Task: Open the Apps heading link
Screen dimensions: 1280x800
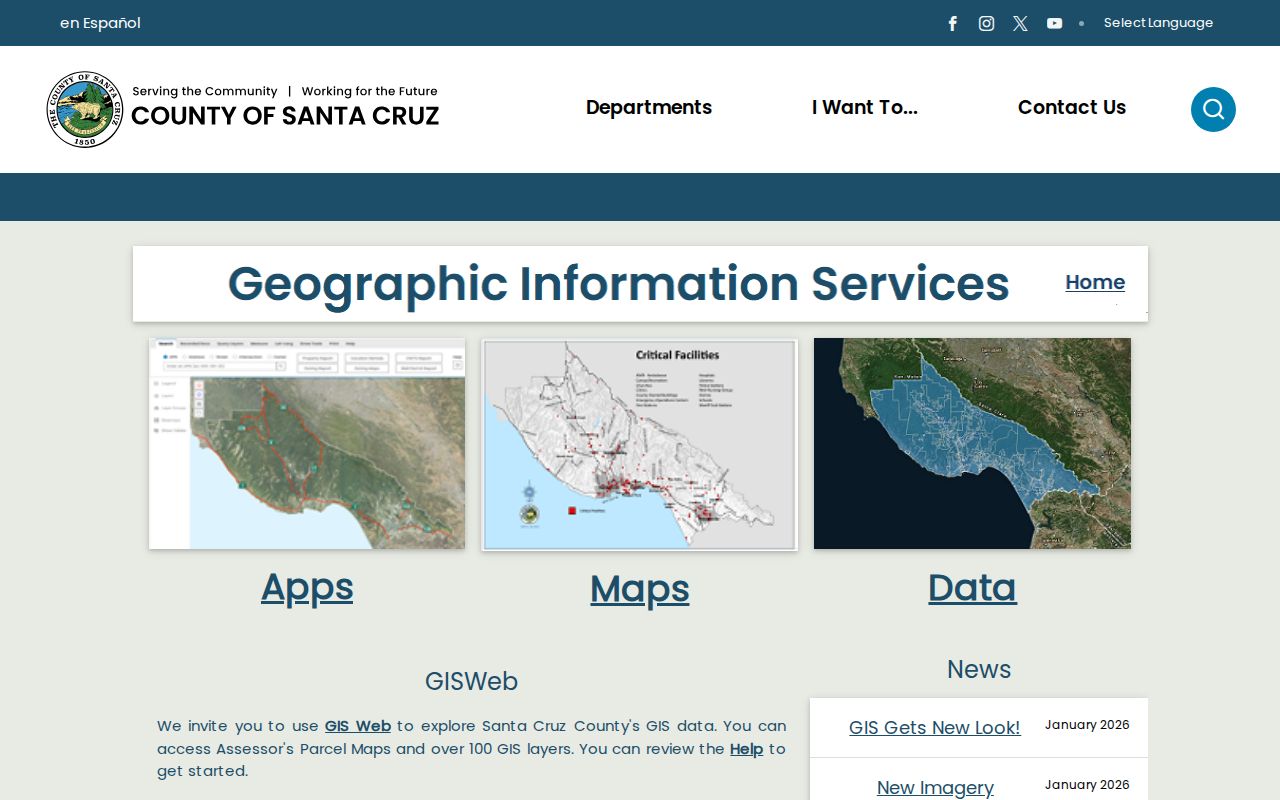Action: (x=307, y=587)
